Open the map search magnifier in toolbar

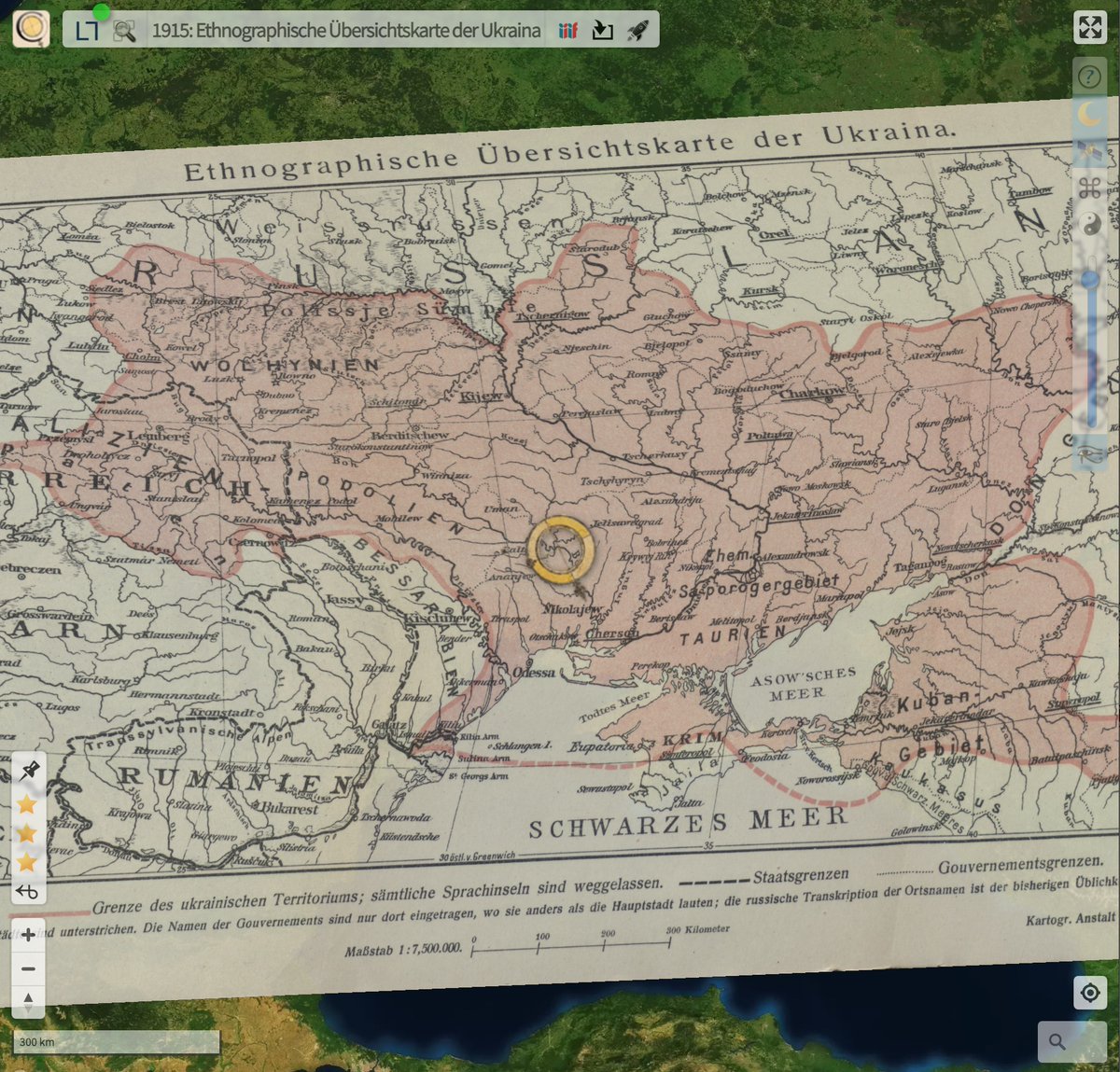tap(124, 31)
